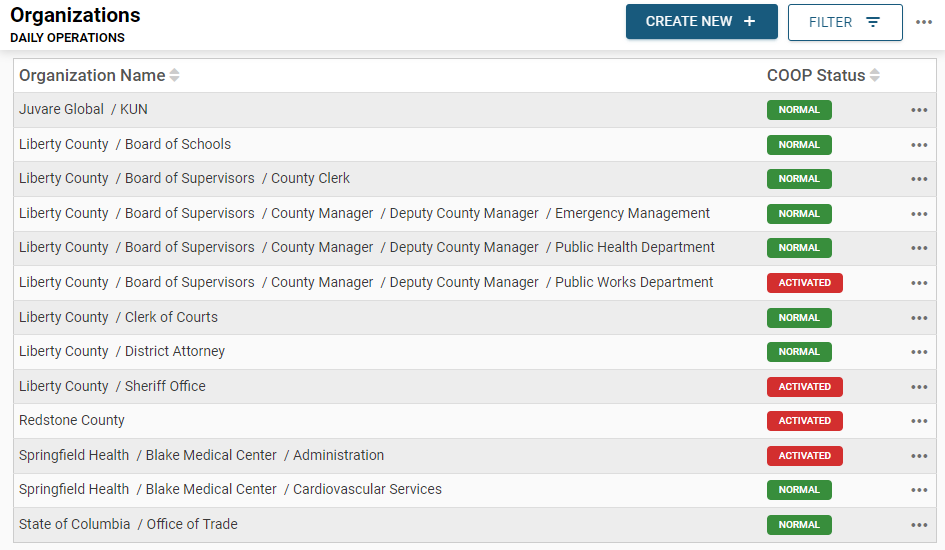This screenshot has width=945, height=550.
Task: Click Activated status for Blake Medical Center Administration
Action: (804, 456)
